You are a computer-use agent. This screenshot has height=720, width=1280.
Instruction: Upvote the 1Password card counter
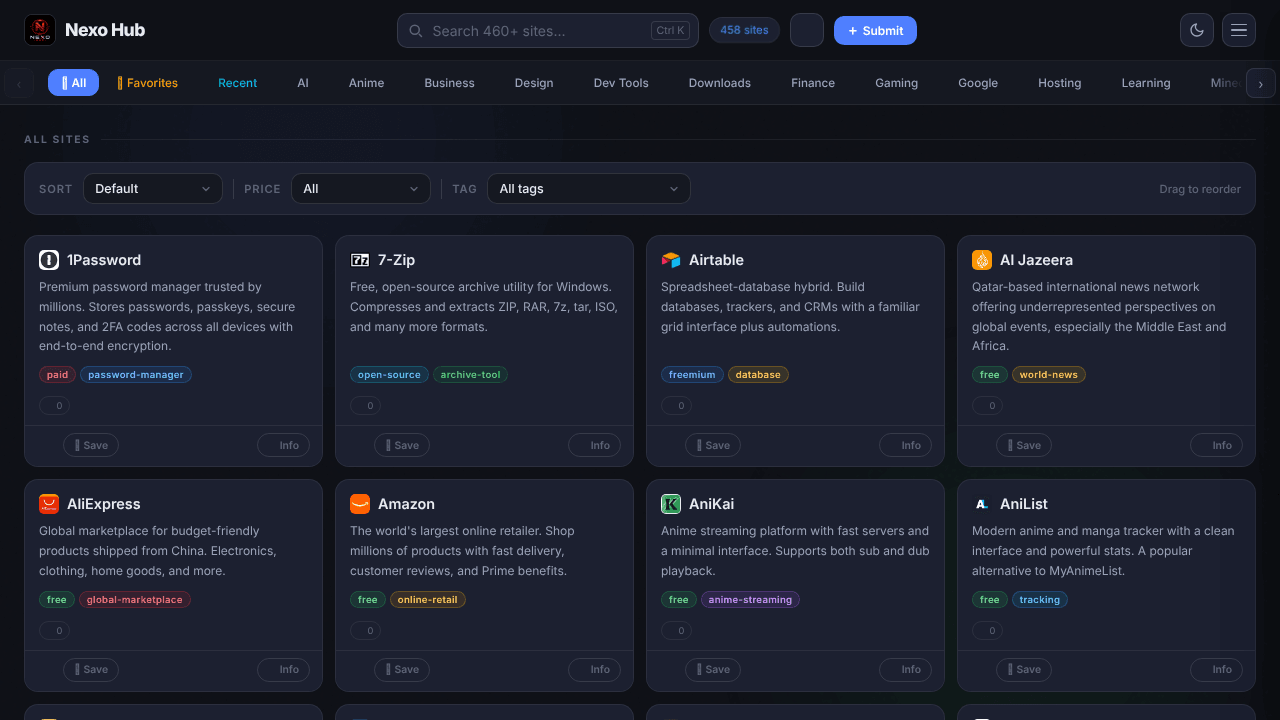click(x=55, y=406)
